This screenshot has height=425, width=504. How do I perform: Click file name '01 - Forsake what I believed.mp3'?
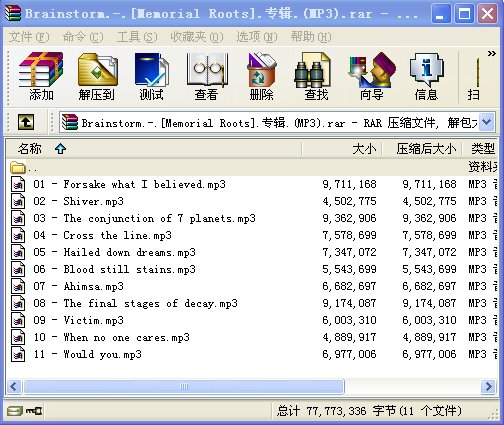129,184
